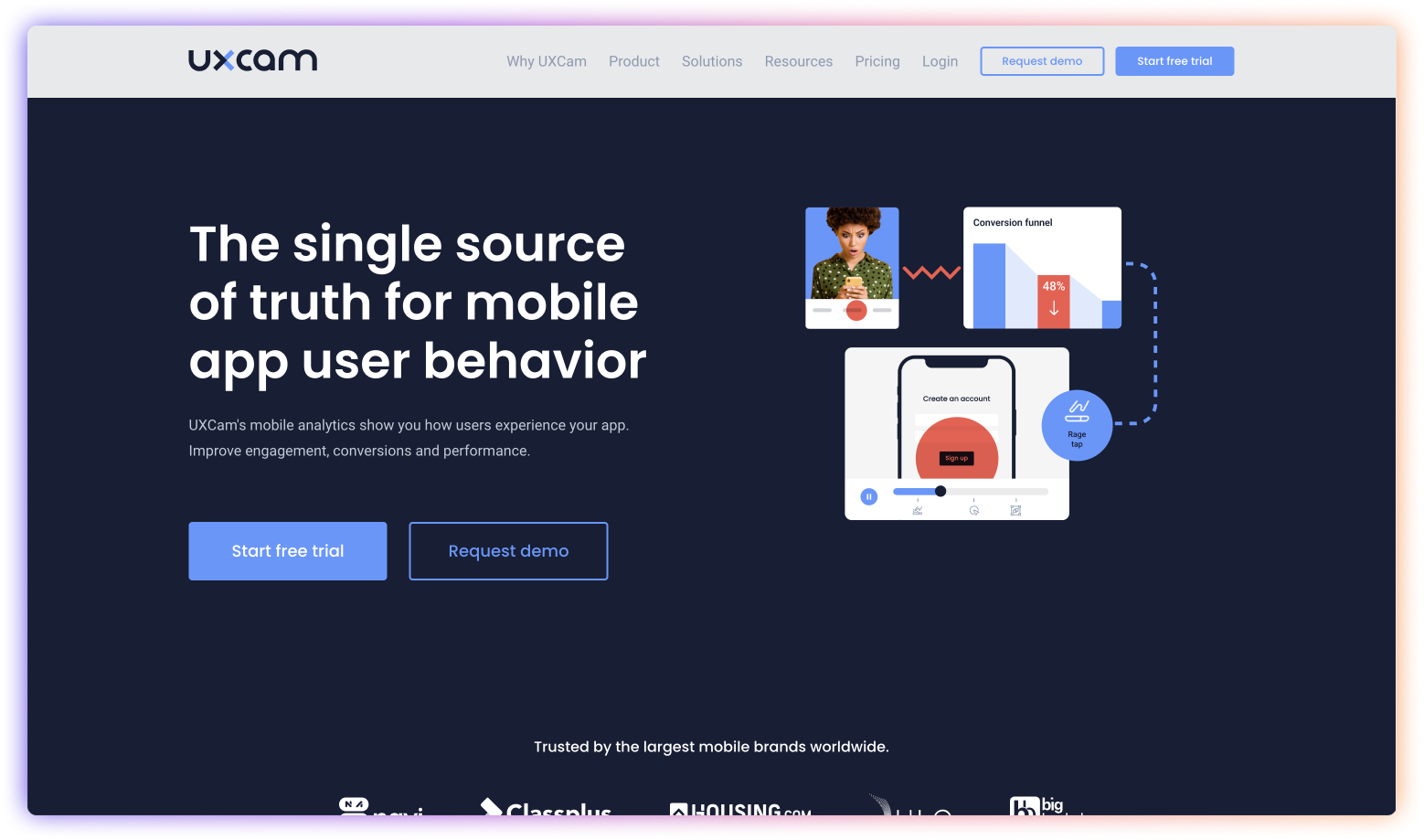Click "Trusted by the largest mobile brands worldwide."
This screenshot has height=840, width=1424.
(711, 747)
